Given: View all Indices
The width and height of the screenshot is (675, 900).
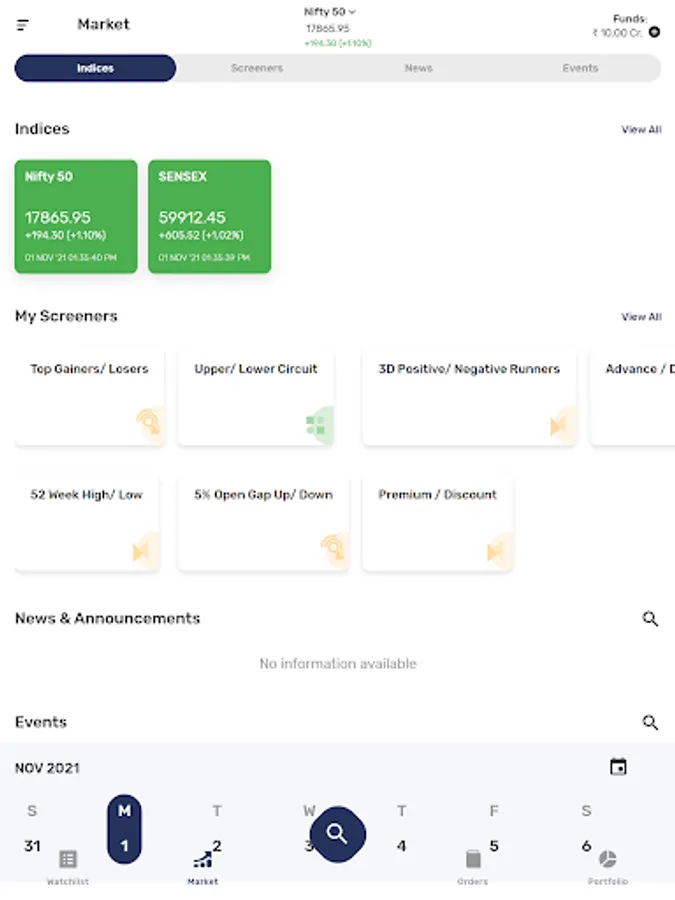Looking at the screenshot, I should [x=641, y=130].
